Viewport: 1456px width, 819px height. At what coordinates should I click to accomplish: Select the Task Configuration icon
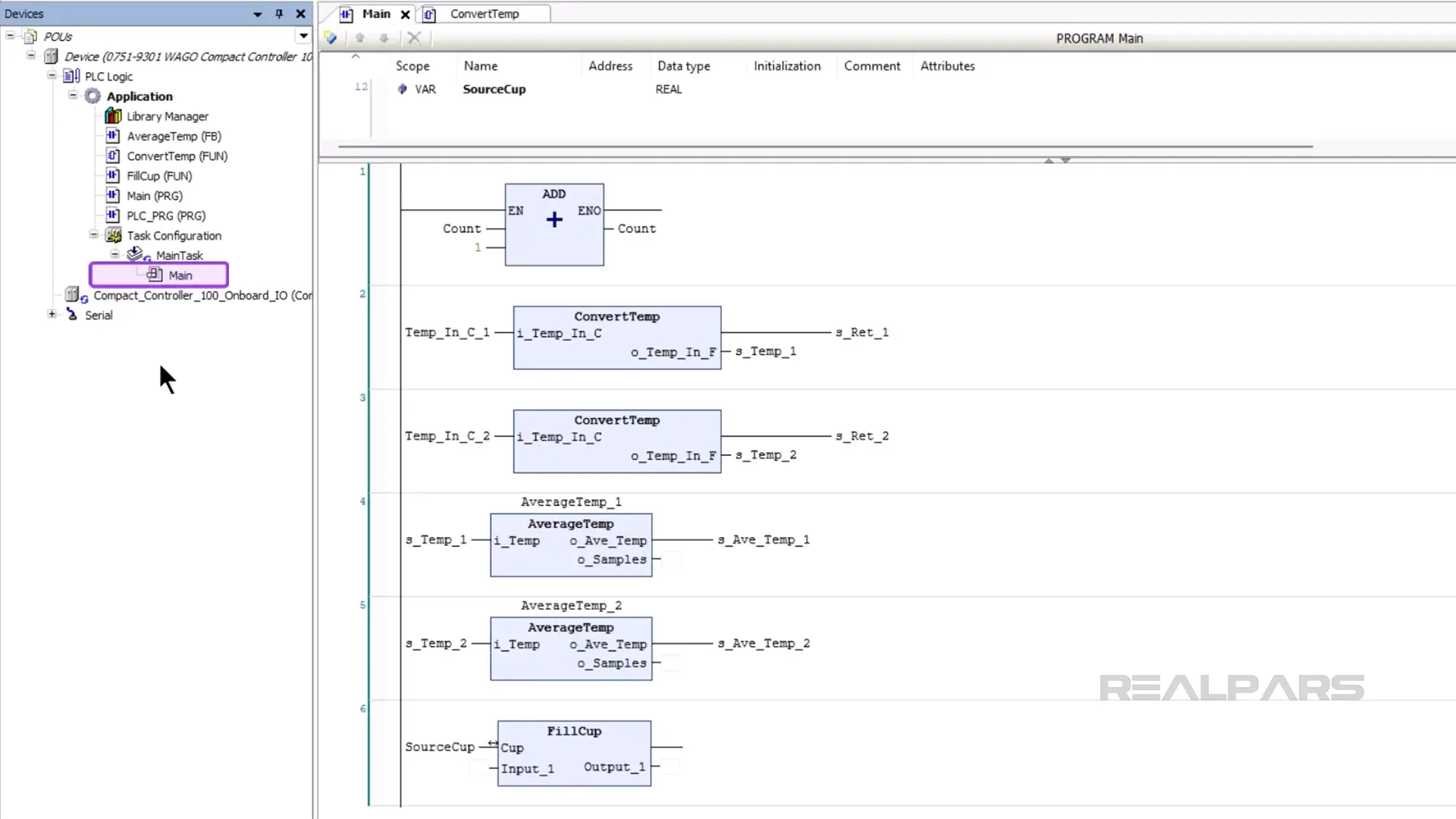[114, 235]
